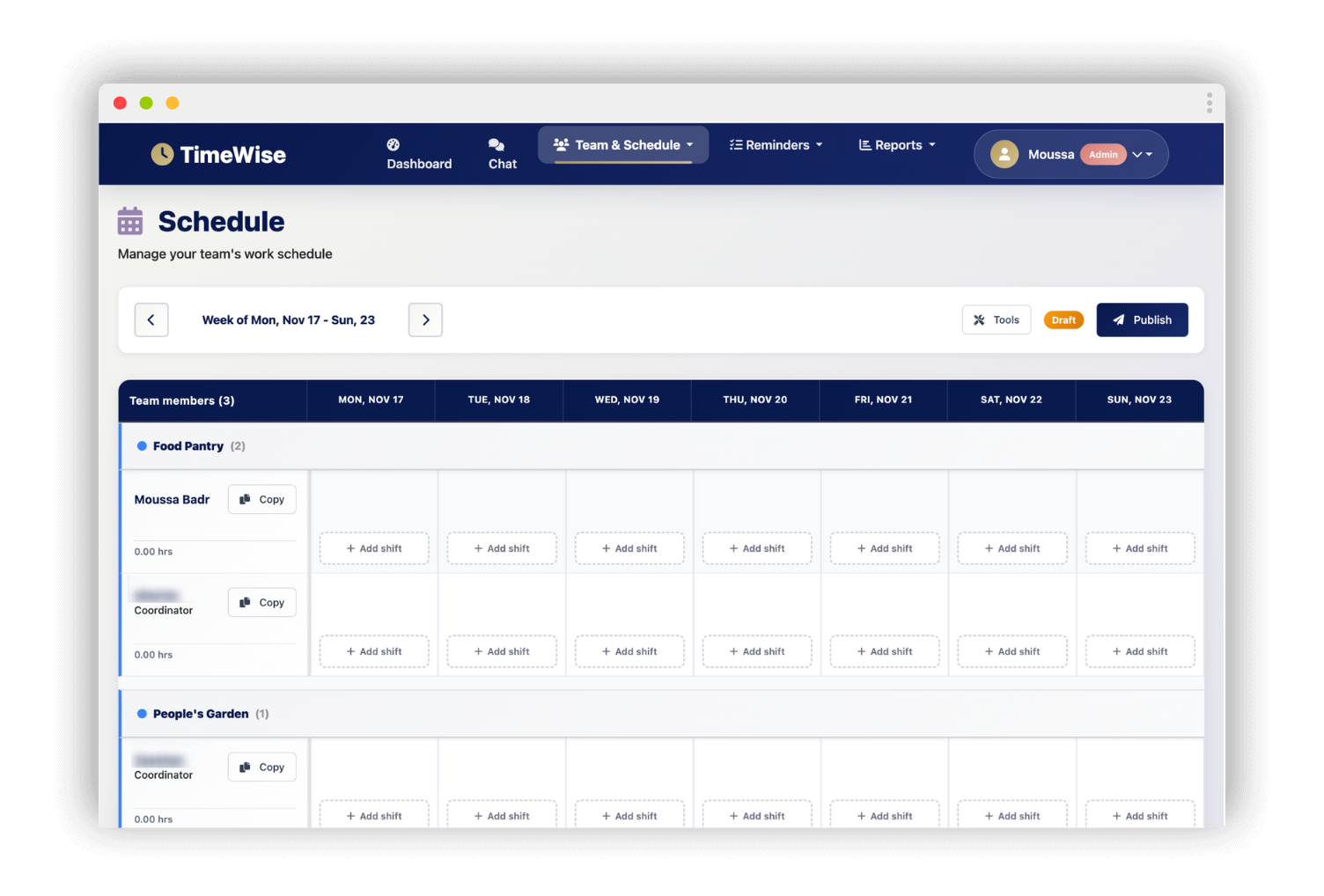Open the schedule Tools button
The image size is (1324, 896).
996,320
